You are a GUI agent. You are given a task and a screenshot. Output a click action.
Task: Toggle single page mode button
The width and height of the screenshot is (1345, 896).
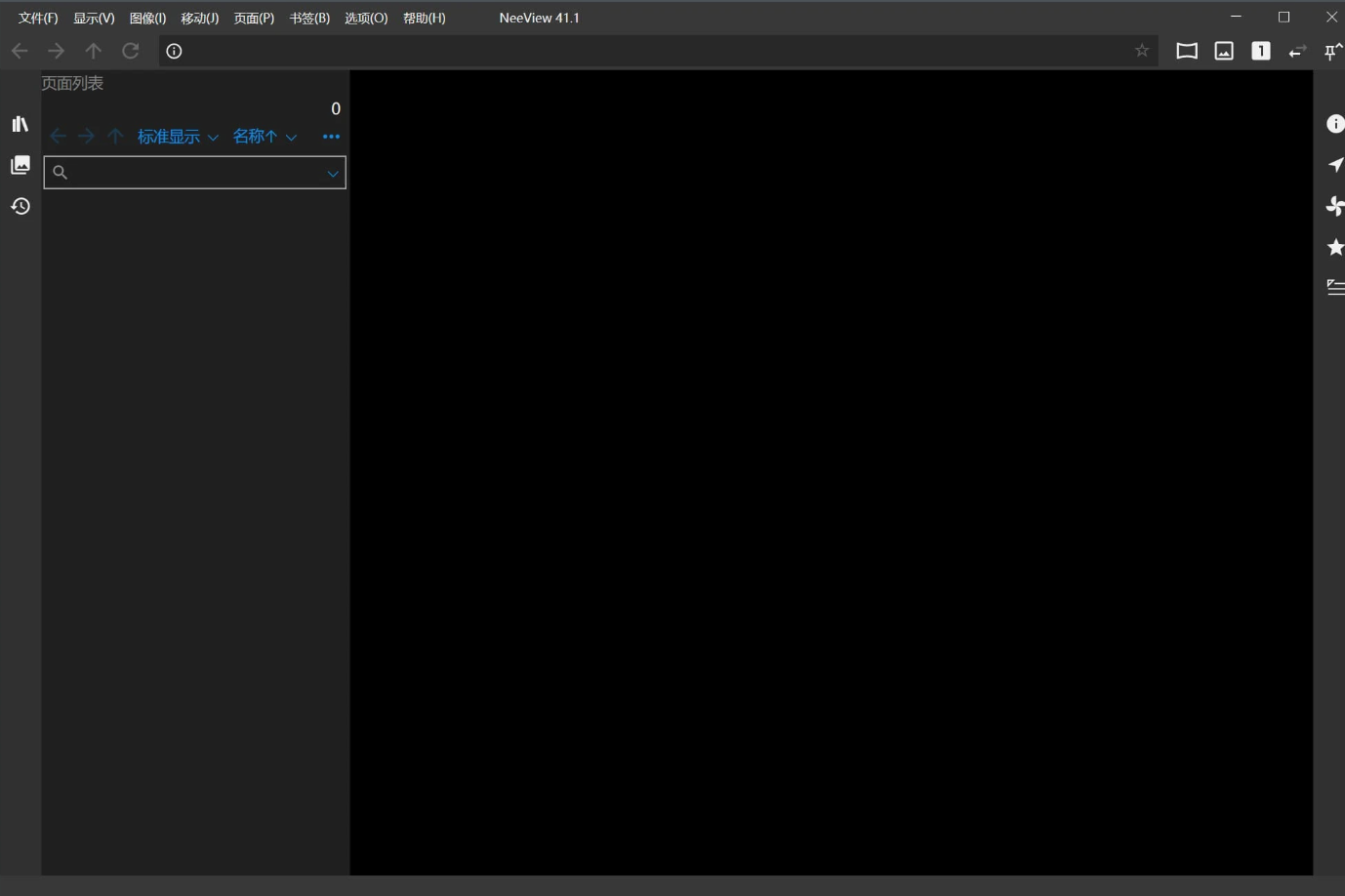point(1261,51)
